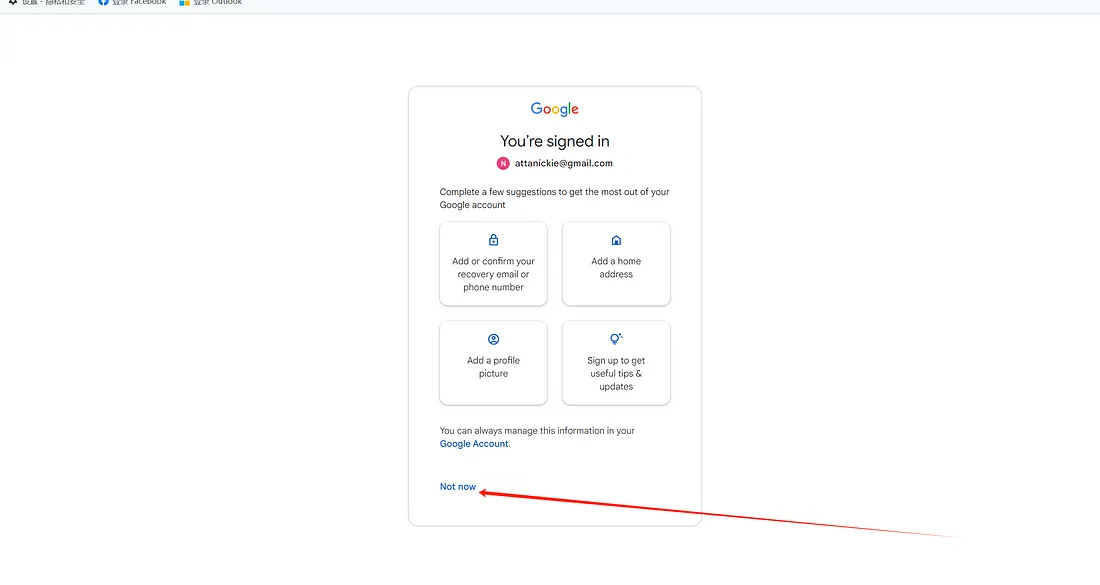Screen dimensions: 1100x585
Task: Click the 'You're signed in' heading
Action: (x=555, y=141)
